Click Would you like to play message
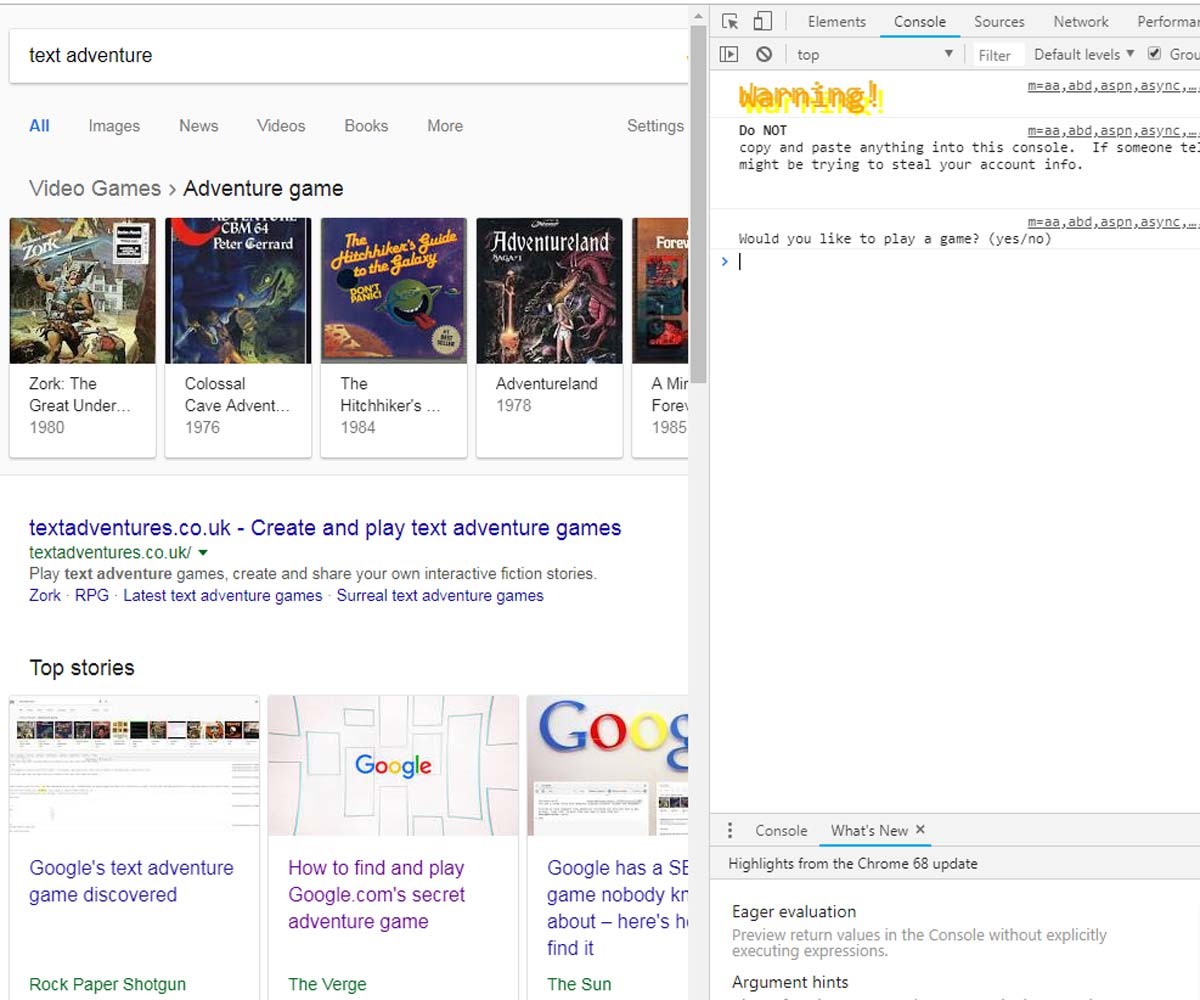The height and width of the screenshot is (1000, 1200). 895,239
